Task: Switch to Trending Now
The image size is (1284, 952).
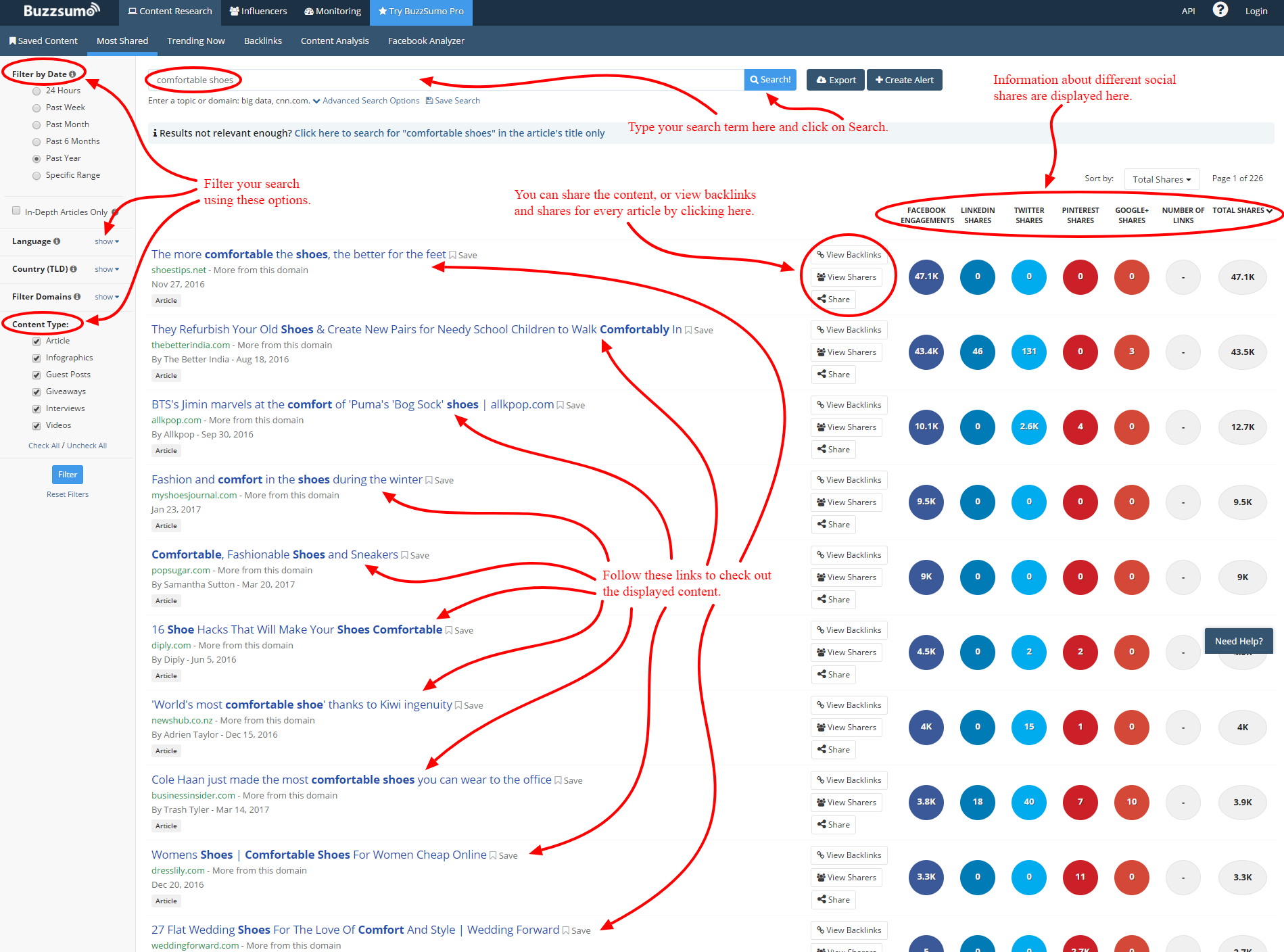Action: point(196,41)
